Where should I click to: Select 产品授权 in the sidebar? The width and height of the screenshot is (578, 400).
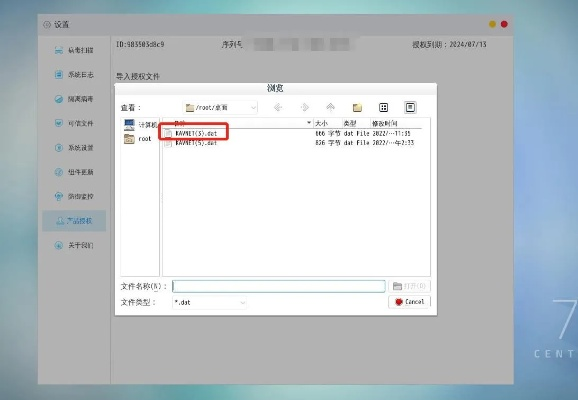(x=74, y=221)
